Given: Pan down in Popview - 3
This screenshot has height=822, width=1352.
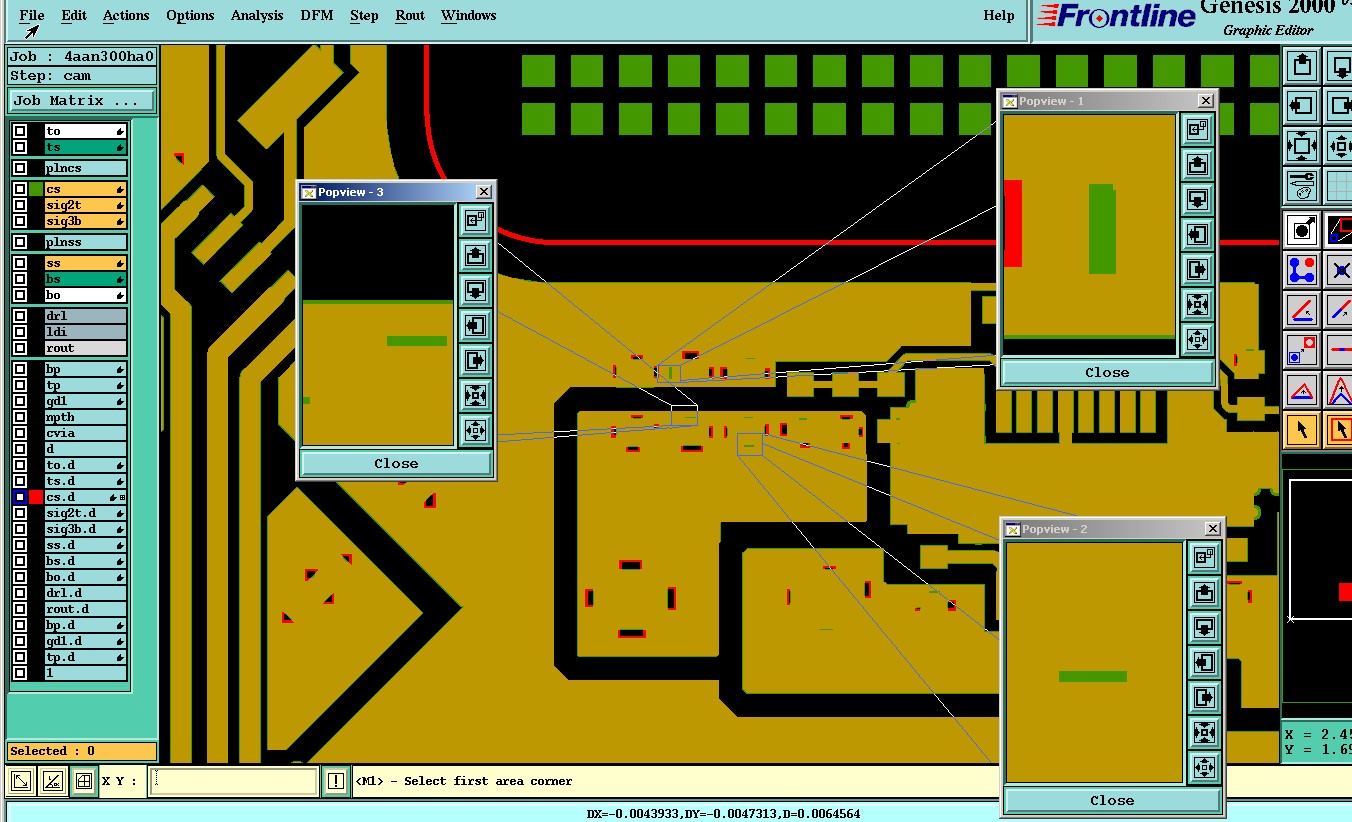Looking at the screenshot, I should pyautogui.click(x=476, y=290).
